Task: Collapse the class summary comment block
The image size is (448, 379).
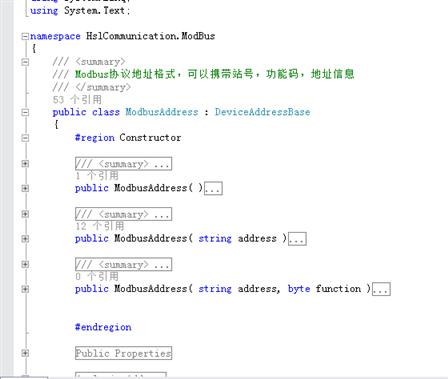Action: (x=25, y=62)
